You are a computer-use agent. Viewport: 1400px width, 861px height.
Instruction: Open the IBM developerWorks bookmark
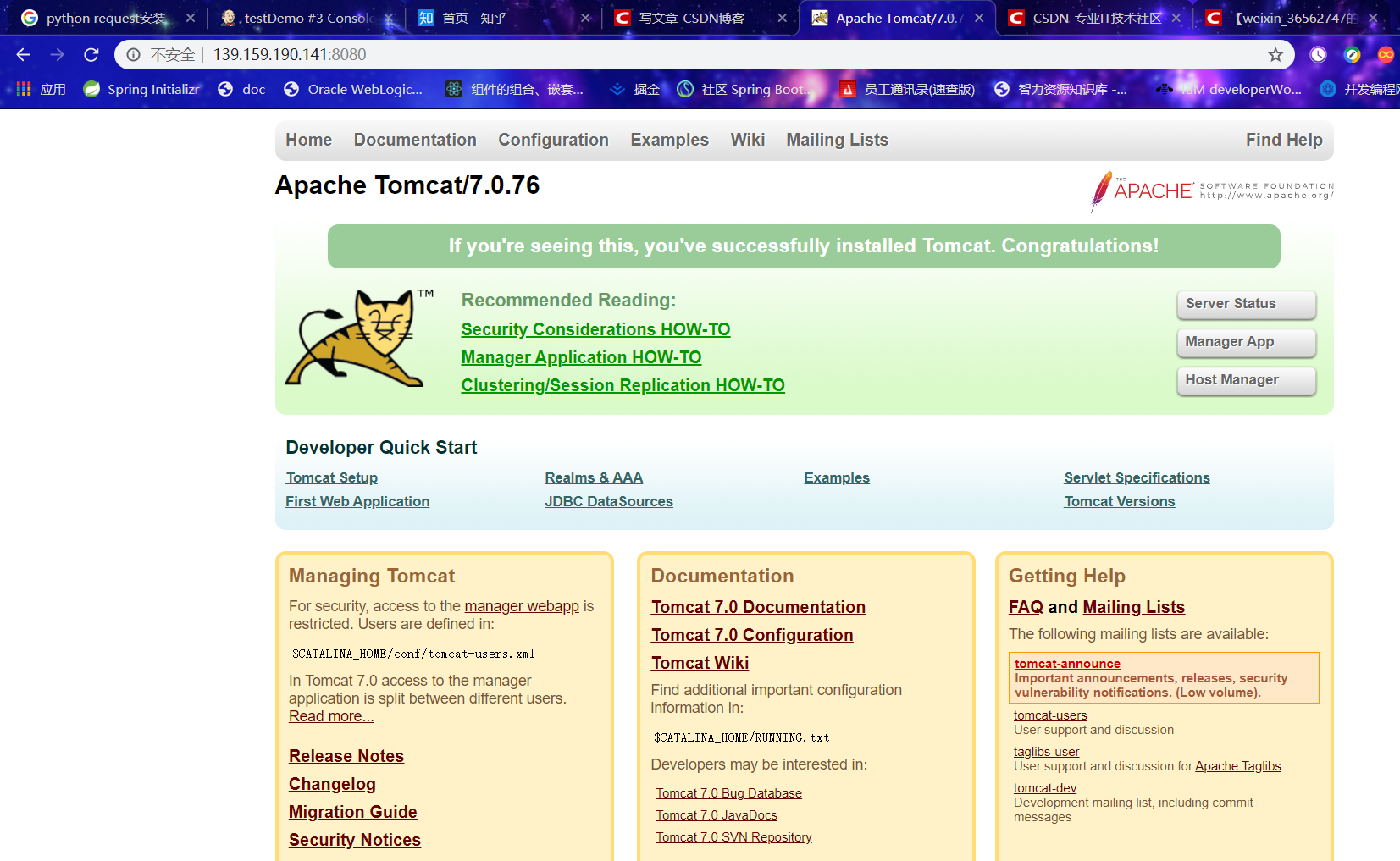pyautogui.click(x=1229, y=89)
